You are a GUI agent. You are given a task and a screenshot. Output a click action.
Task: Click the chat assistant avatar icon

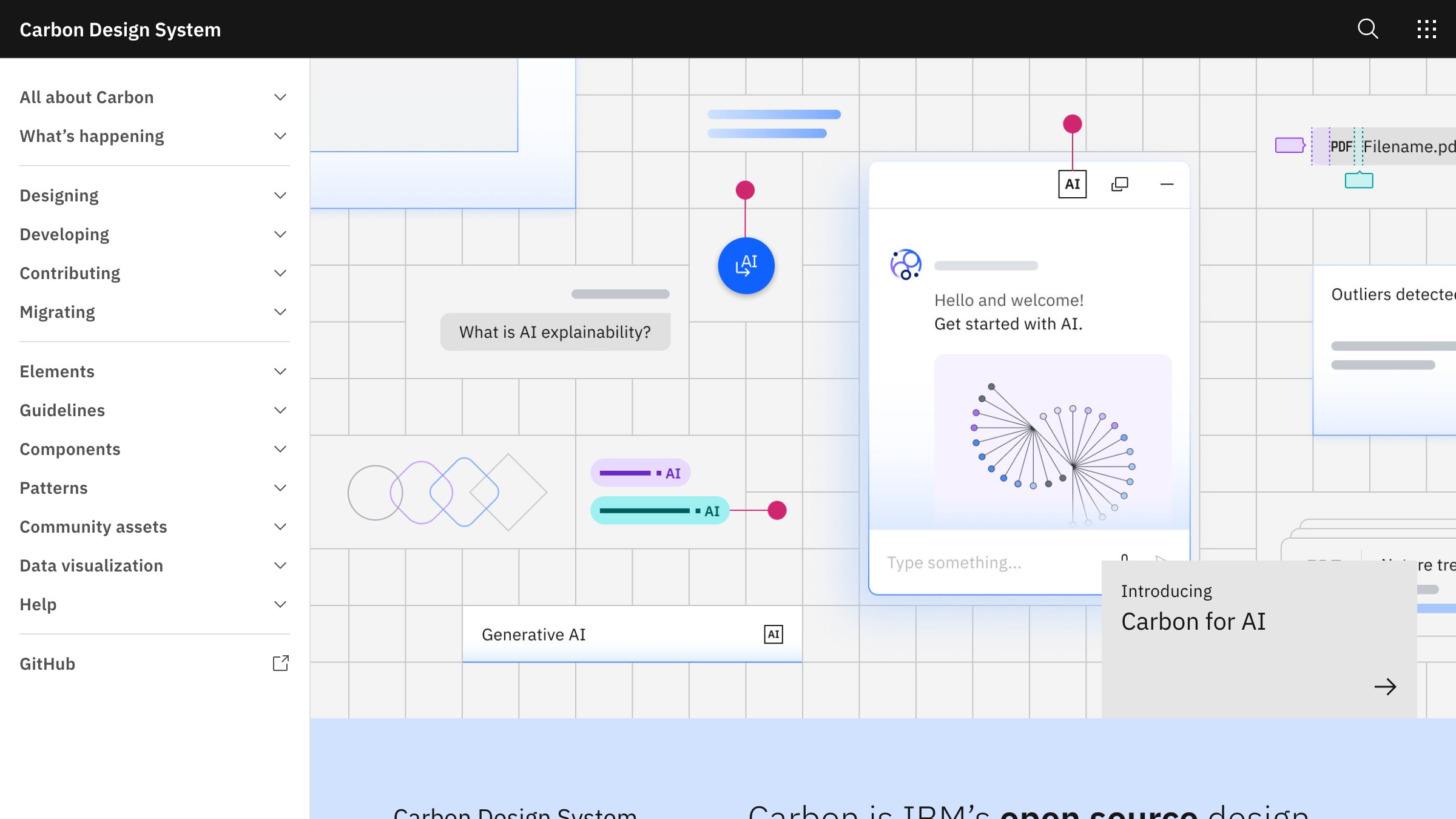click(906, 265)
